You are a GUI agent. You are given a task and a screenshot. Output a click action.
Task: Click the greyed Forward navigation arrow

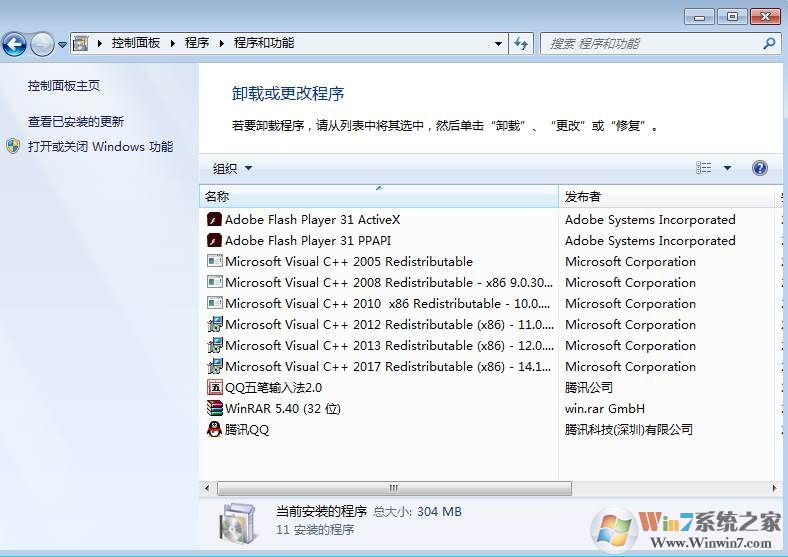(42, 44)
